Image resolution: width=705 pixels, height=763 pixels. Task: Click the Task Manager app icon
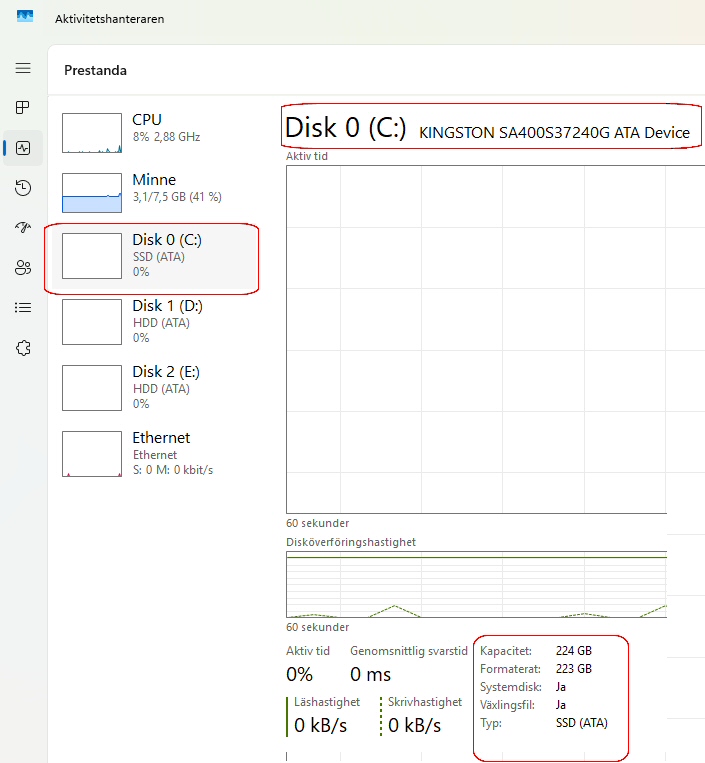click(x=25, y=17)
